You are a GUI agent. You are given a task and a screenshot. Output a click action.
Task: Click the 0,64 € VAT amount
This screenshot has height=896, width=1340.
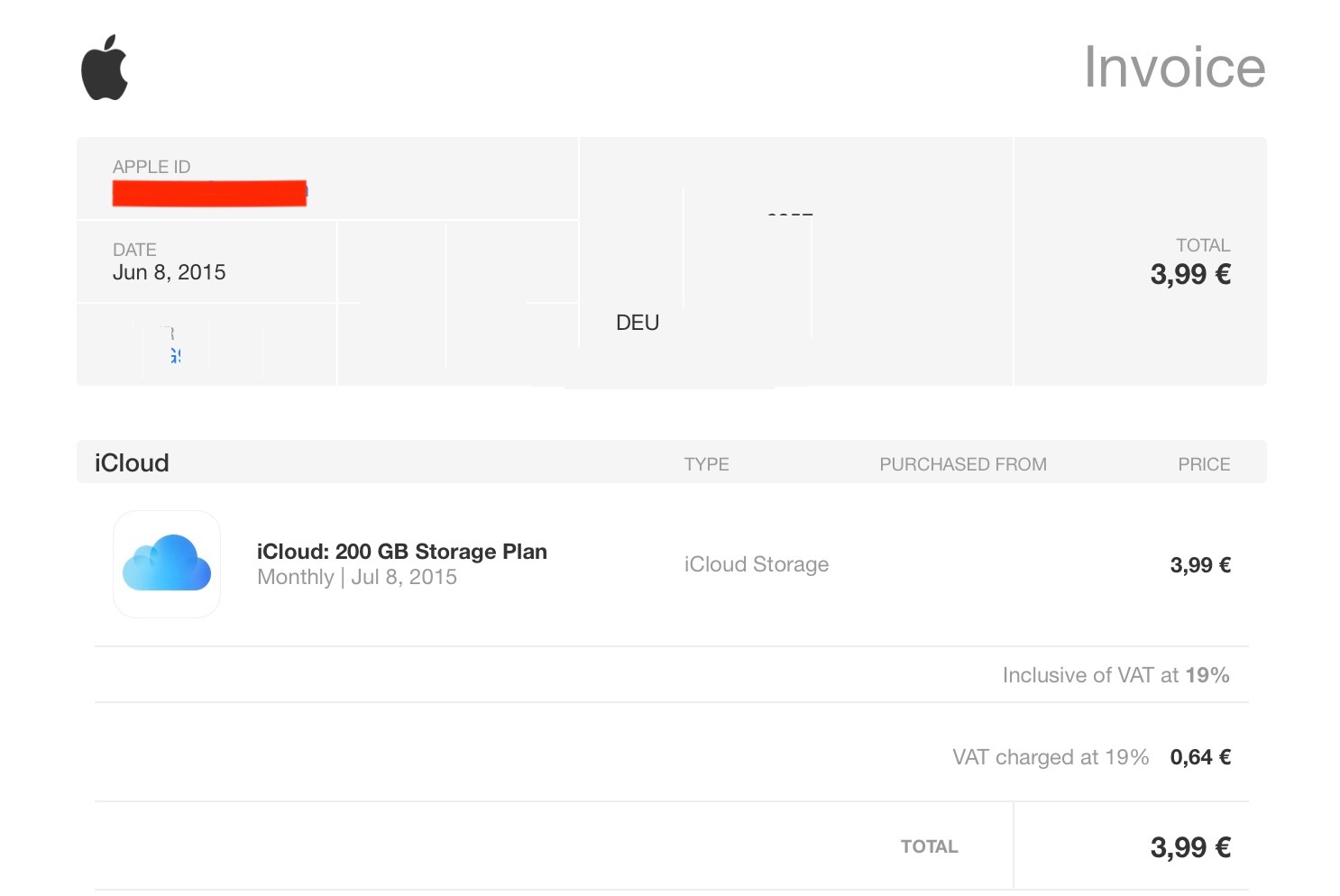pyautogui.click(x=1200, y=757)
